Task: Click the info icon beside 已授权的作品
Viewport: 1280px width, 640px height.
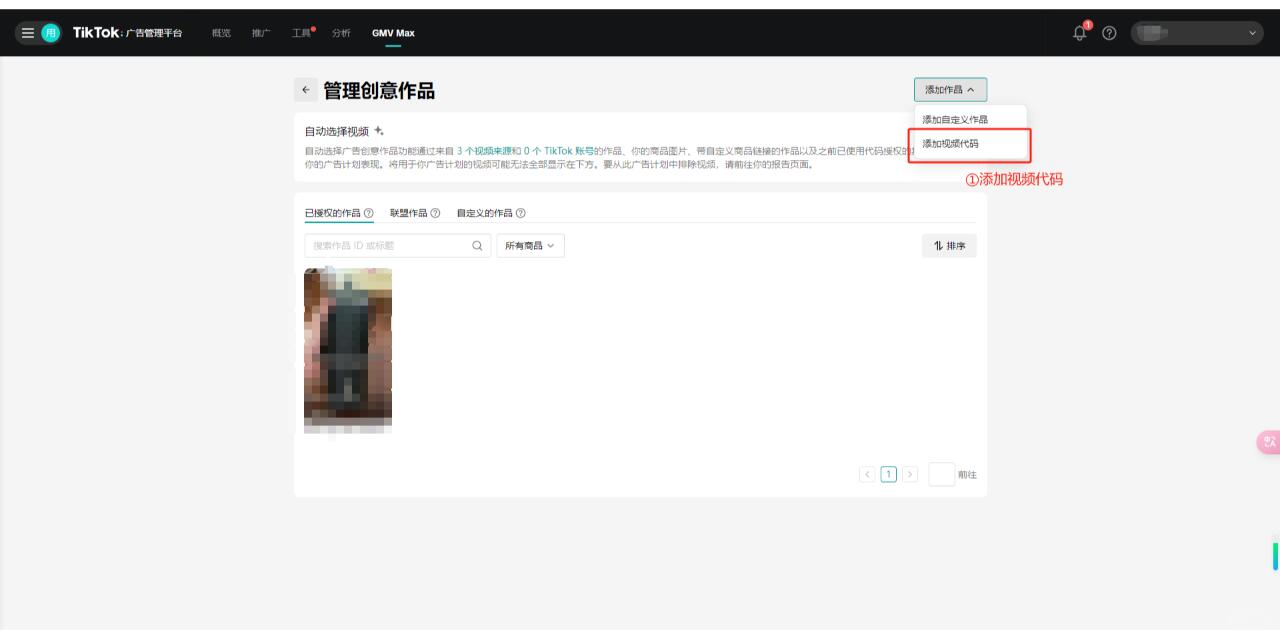Action: 369,213
